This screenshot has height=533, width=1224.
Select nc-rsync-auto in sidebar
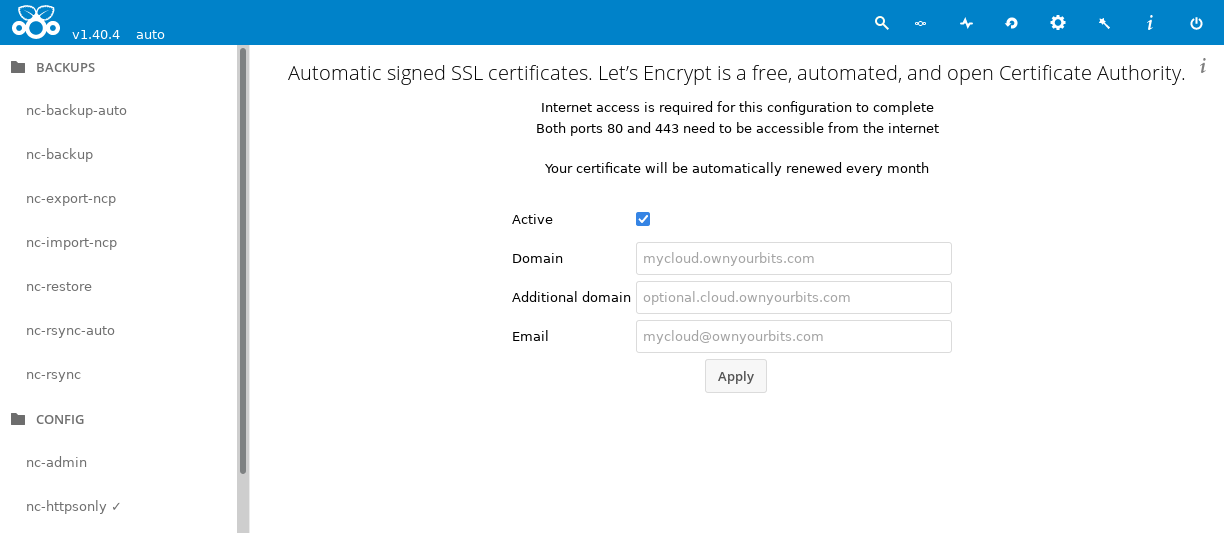tap(71, 330)
